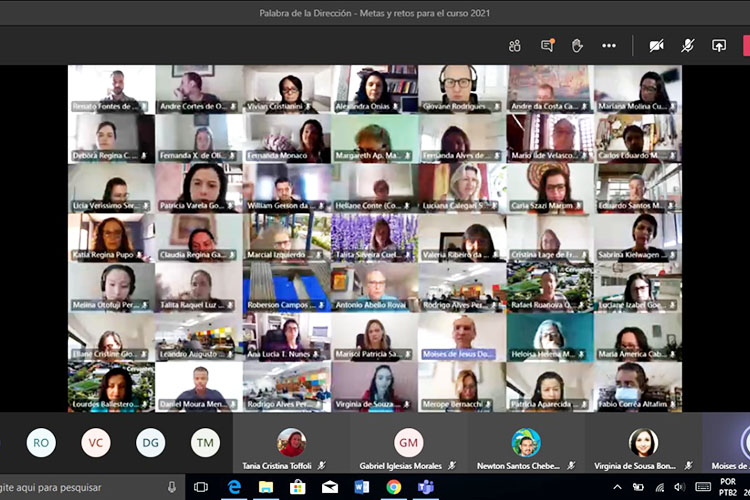Screen dimensions: 750x500
Task: Open Microsoft Store from taskbar
Action: [298, 487]
